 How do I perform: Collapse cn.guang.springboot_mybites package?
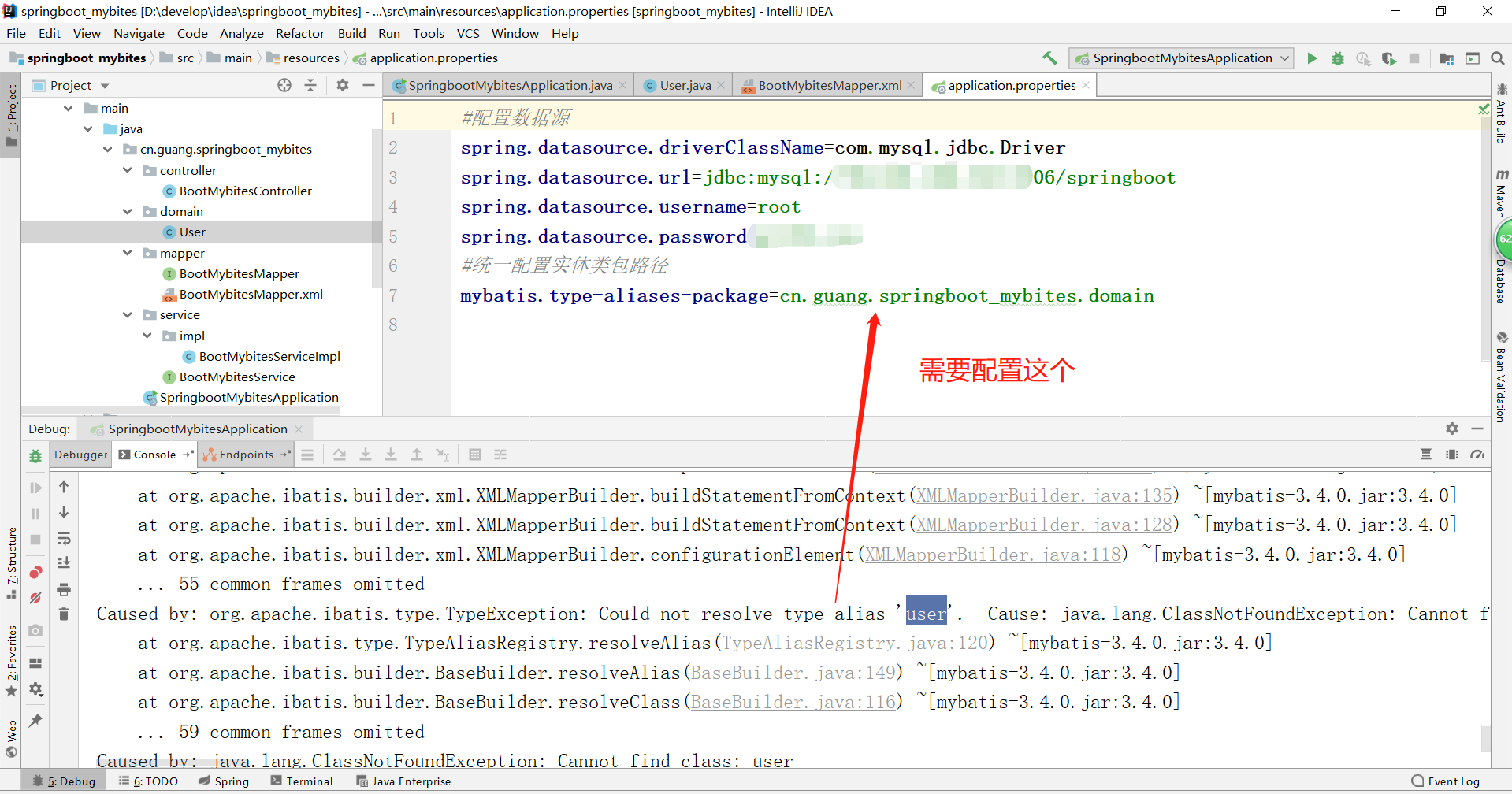point(108,149)
